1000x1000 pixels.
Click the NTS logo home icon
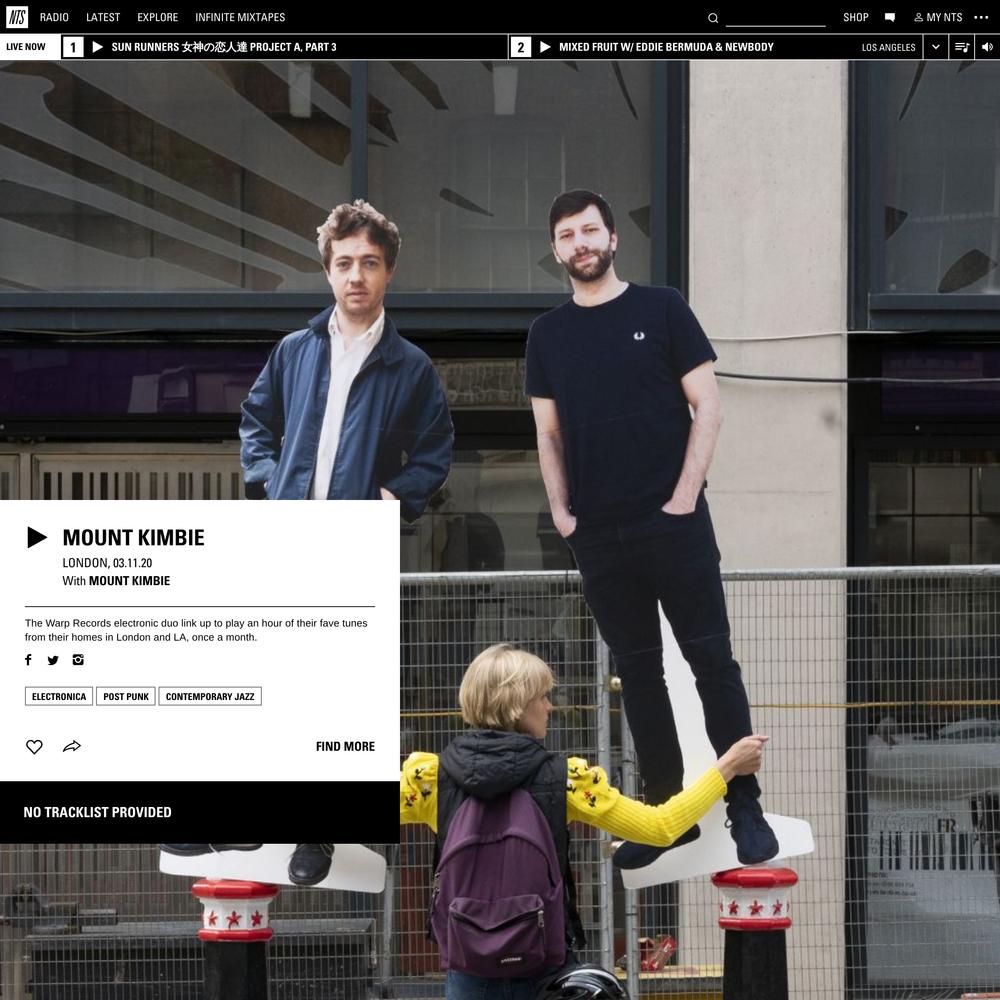(x=16, y=17)
